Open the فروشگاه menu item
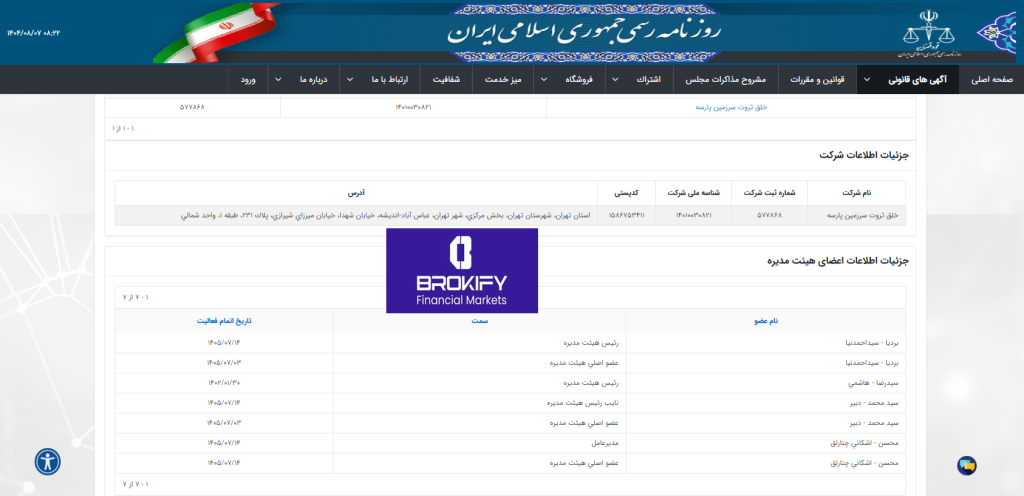Screen dimensions: 1024x496 coord(579,80)
